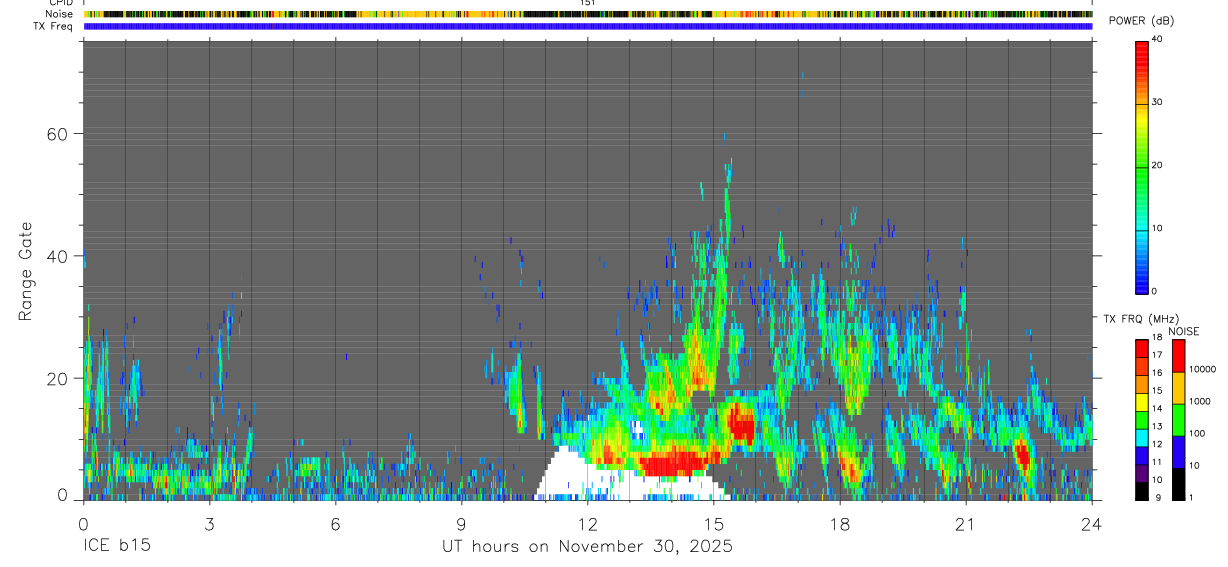Select the 151 CPID value label

coord(588,3)
